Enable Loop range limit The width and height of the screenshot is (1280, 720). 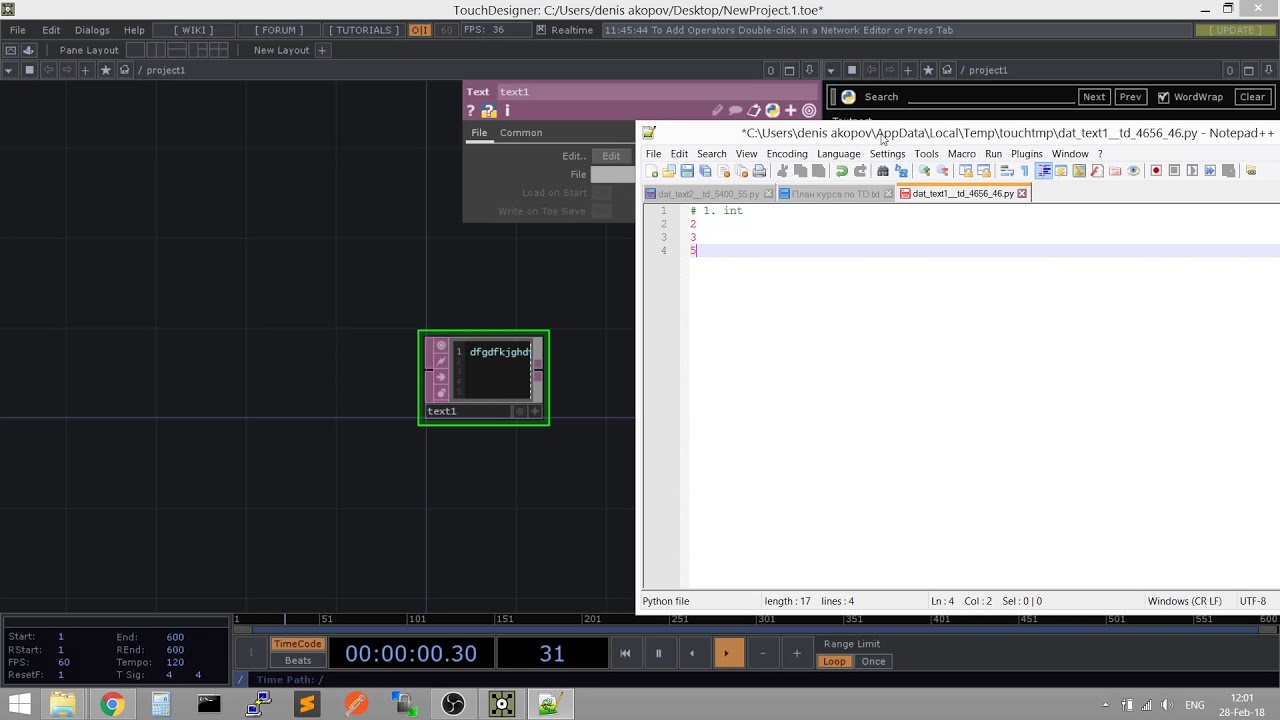(834, 662)
